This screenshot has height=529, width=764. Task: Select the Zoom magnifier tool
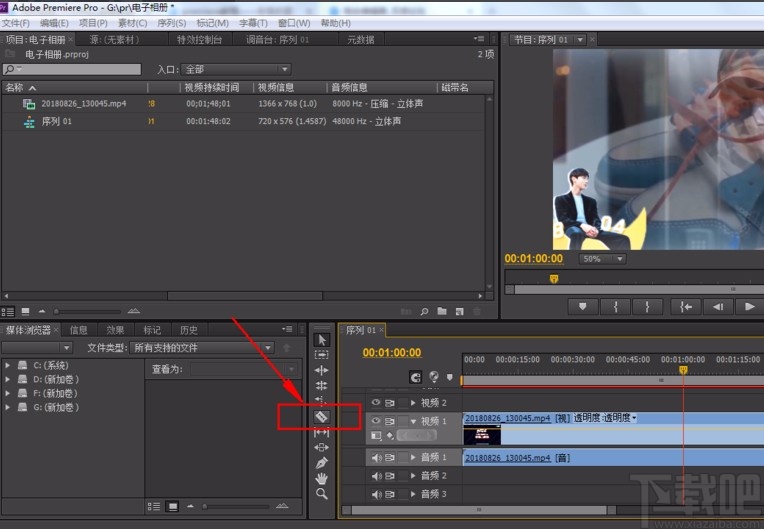click(321, 494)
